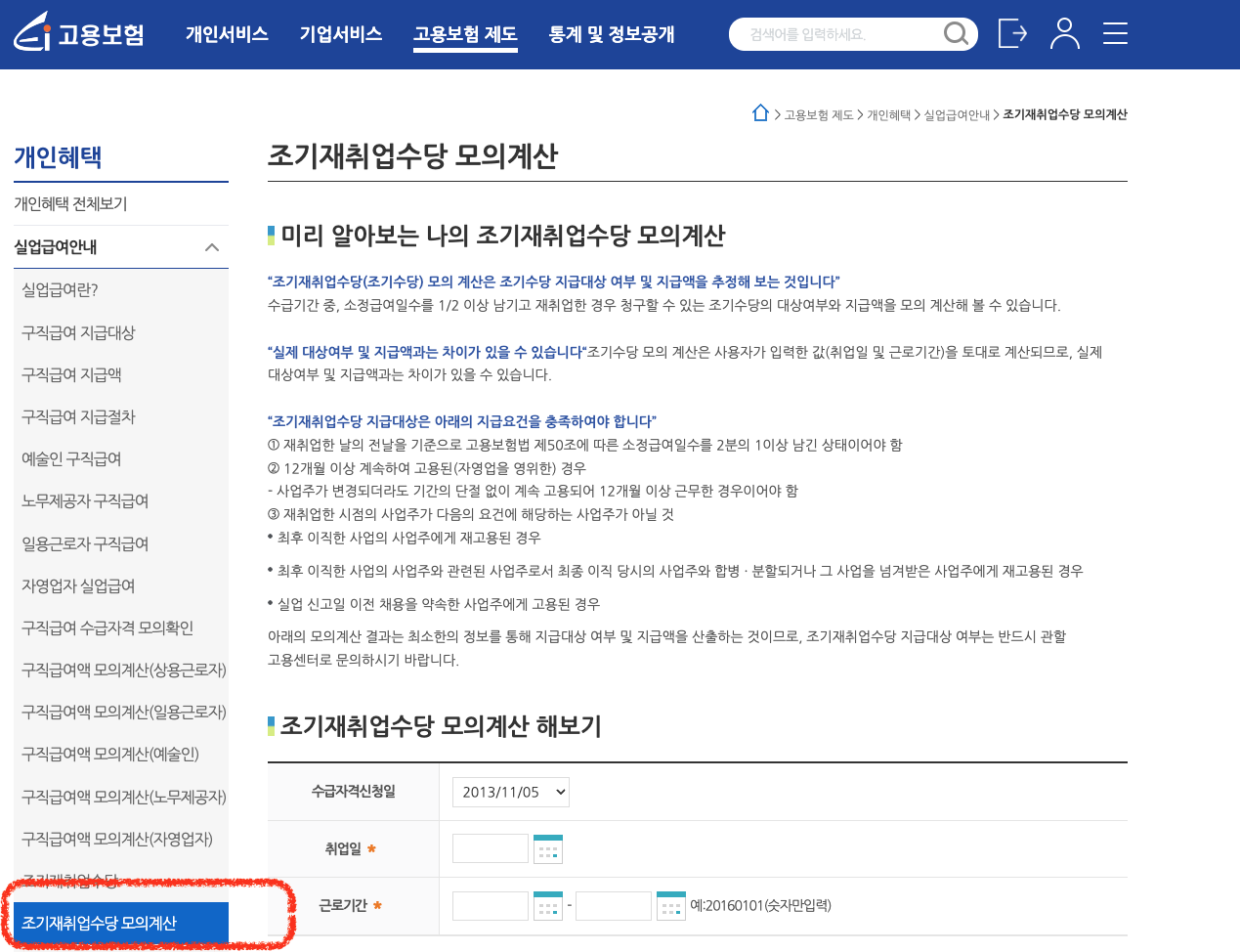
Task: Collapse the 실업급여안내 sidebar section
Action: tap(212, 247)
